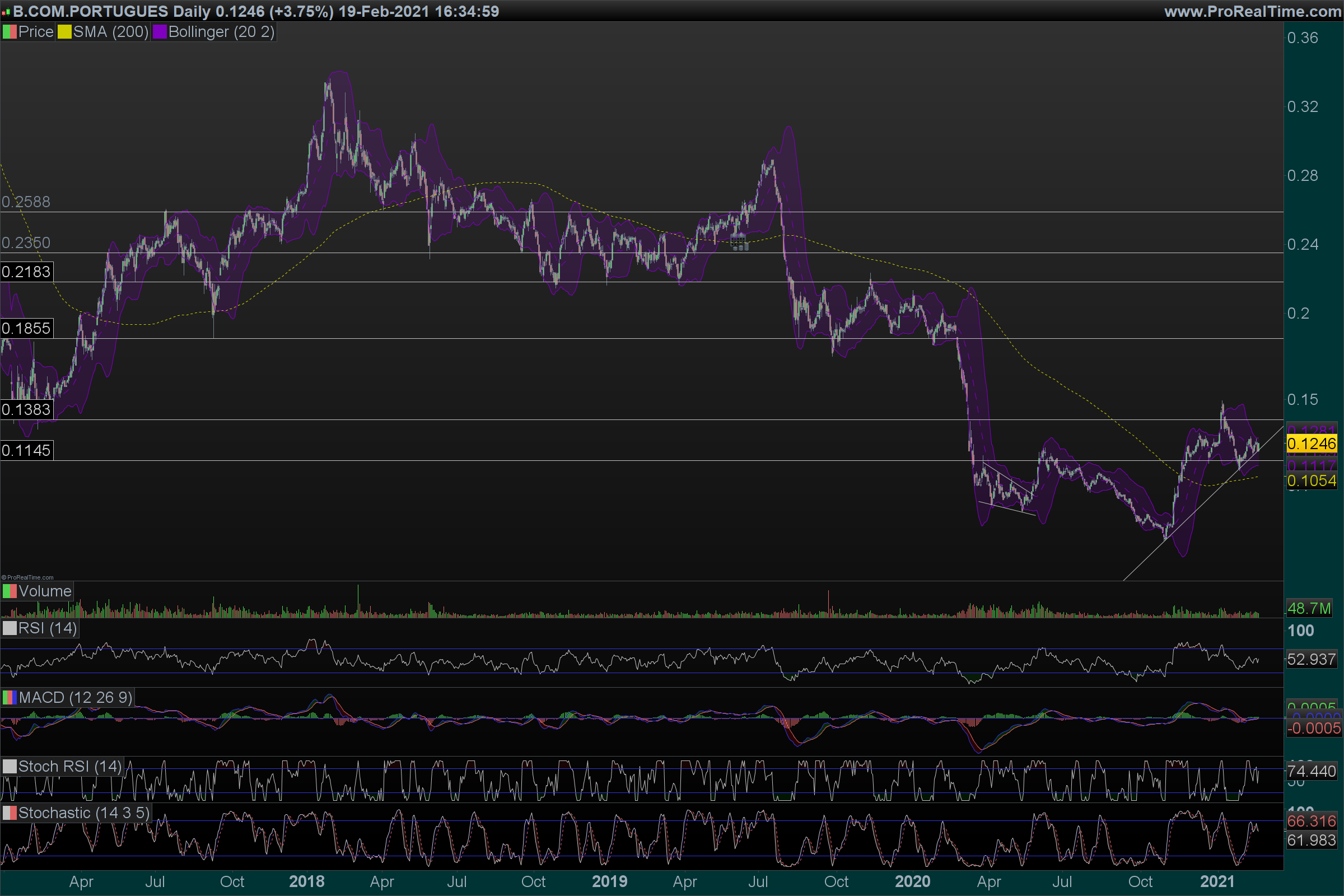
Task: Click the MACD (12 26 9) panel icon
Action: (x=10, y=698)
